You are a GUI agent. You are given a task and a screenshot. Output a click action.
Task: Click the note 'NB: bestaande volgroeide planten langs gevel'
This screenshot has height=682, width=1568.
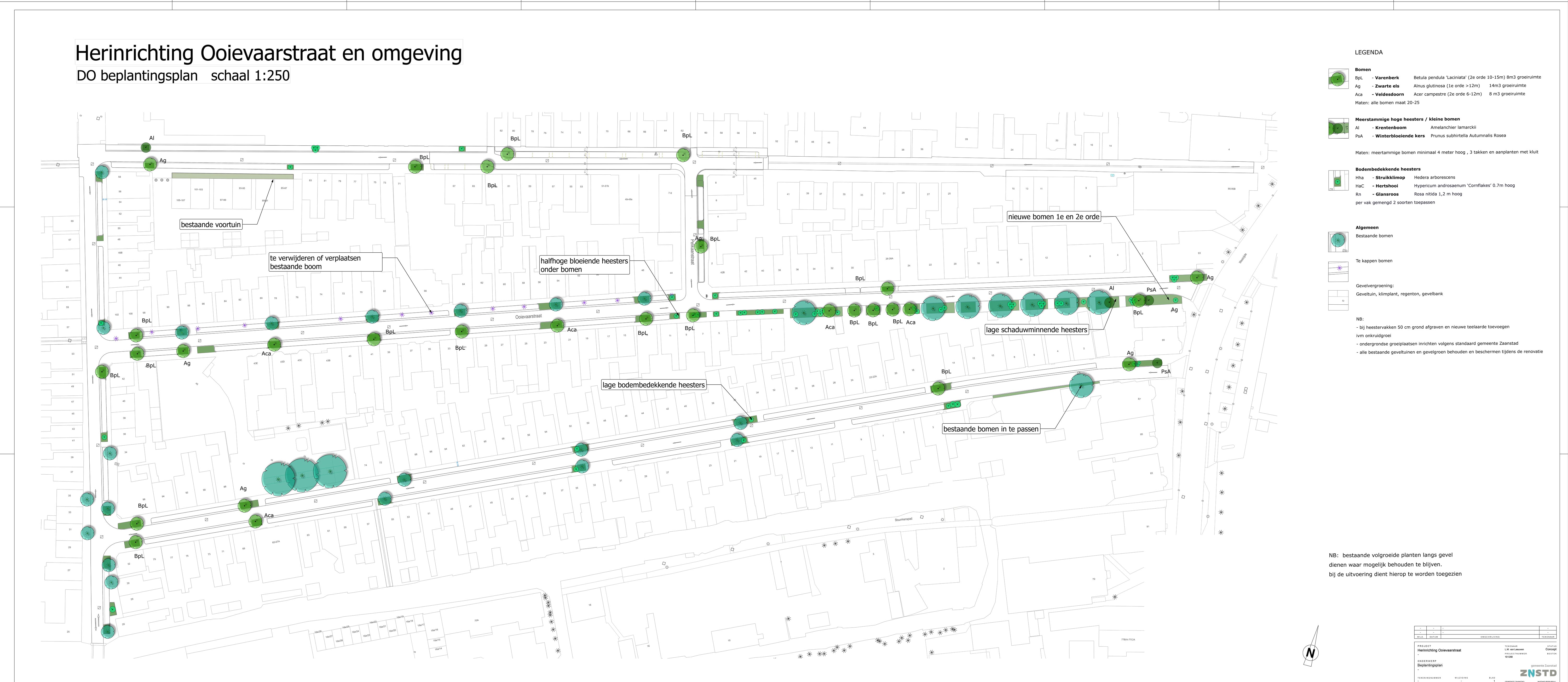tap(1391, 555)
